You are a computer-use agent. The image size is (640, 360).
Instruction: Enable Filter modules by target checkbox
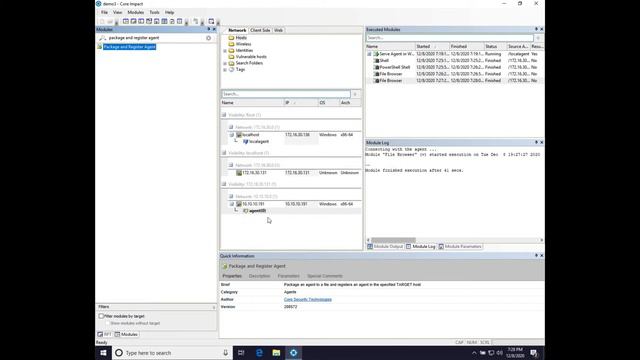pos(101,316)
